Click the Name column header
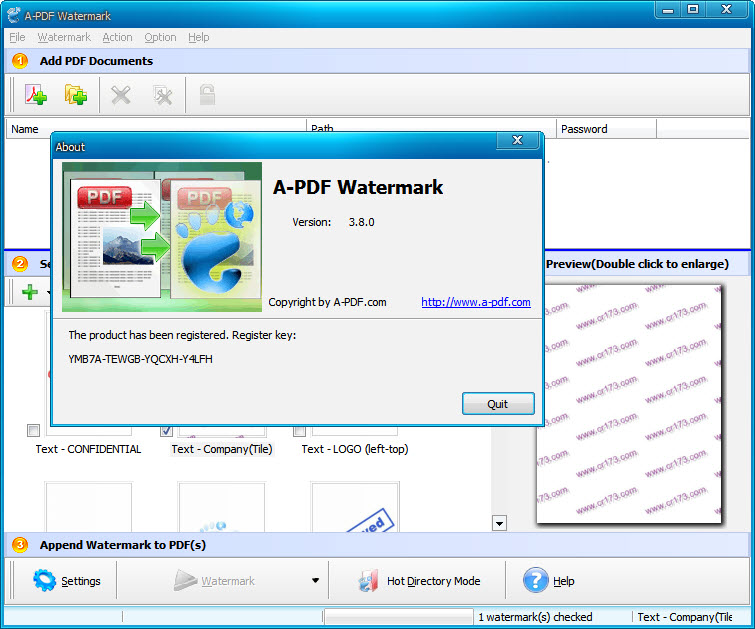This screenshot has width=755, height=629. pyautogui.click(x=156, y=129)
